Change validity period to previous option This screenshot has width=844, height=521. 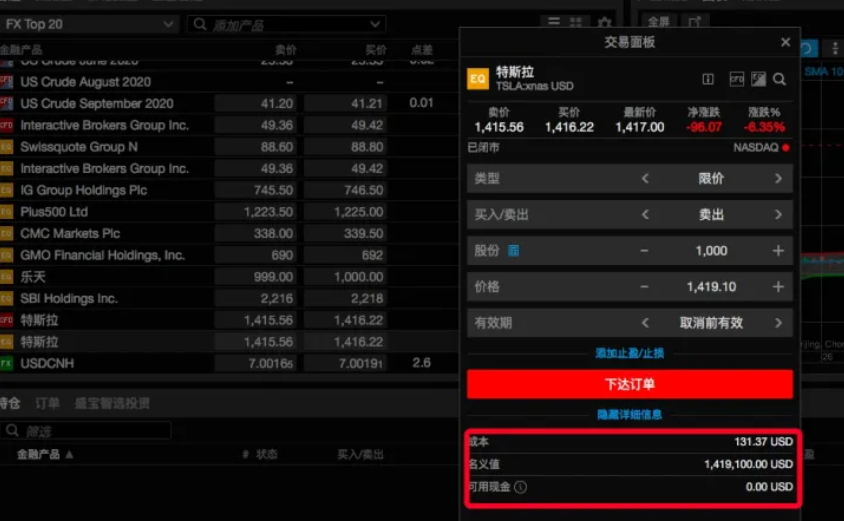(645, 323)
